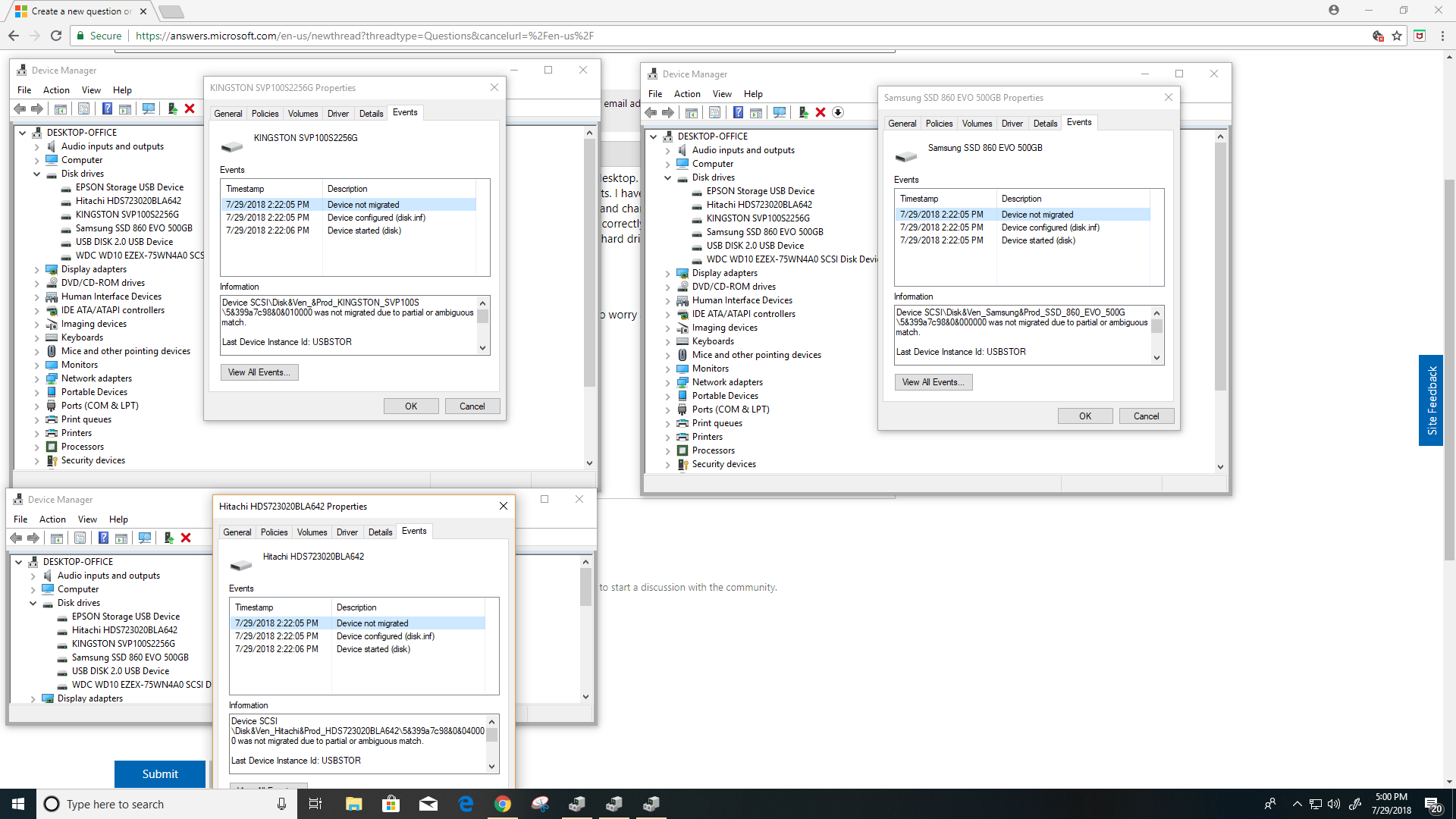Click Update driver icon in Device Manager behind Hitachi dialog
Screen dimensions: 1456x819
[169, 538]
